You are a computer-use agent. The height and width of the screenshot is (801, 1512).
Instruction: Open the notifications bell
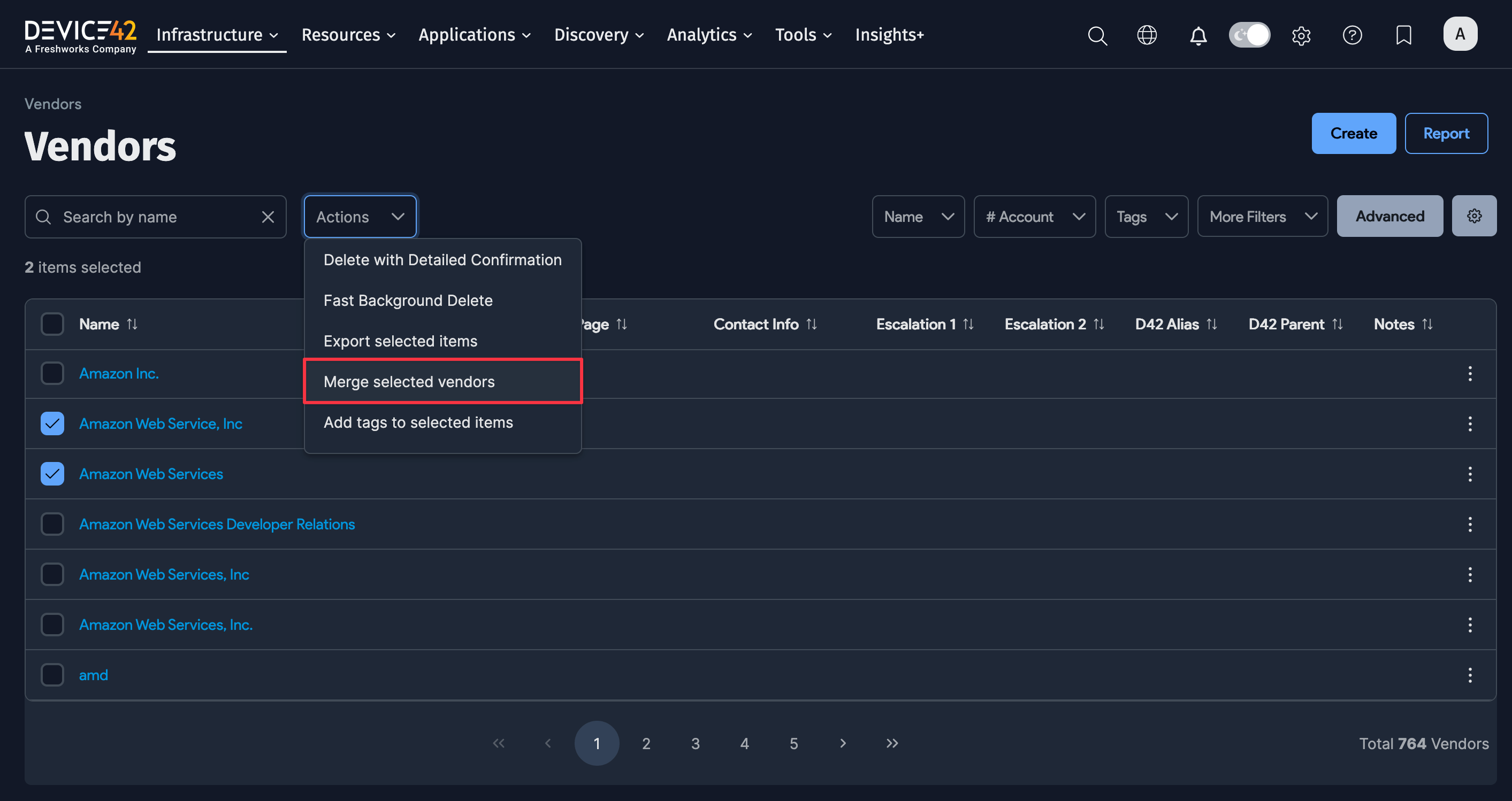[x=1198, y=35]
